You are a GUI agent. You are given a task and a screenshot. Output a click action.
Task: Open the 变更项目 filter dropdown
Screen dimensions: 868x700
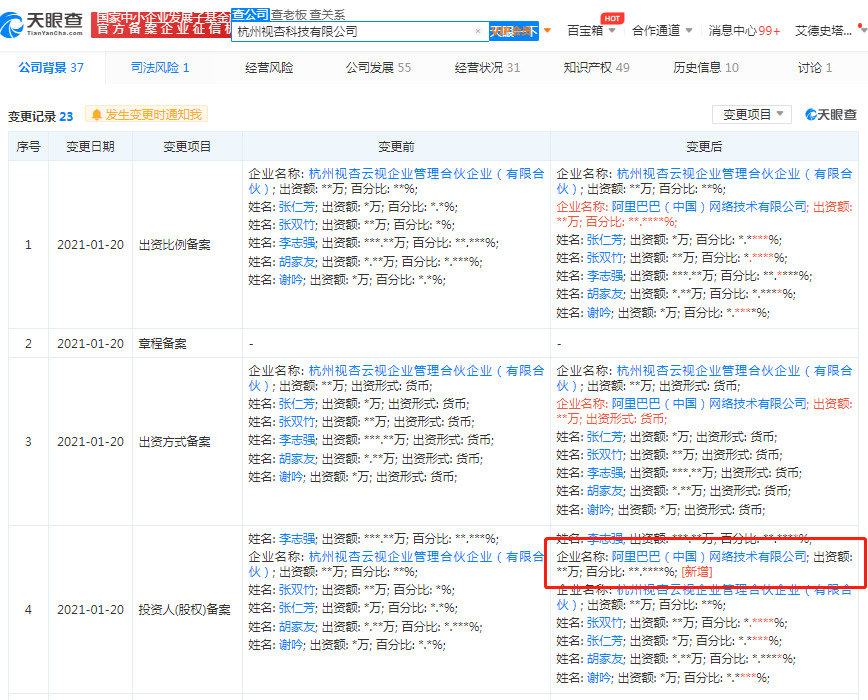[x=752, y=115]
